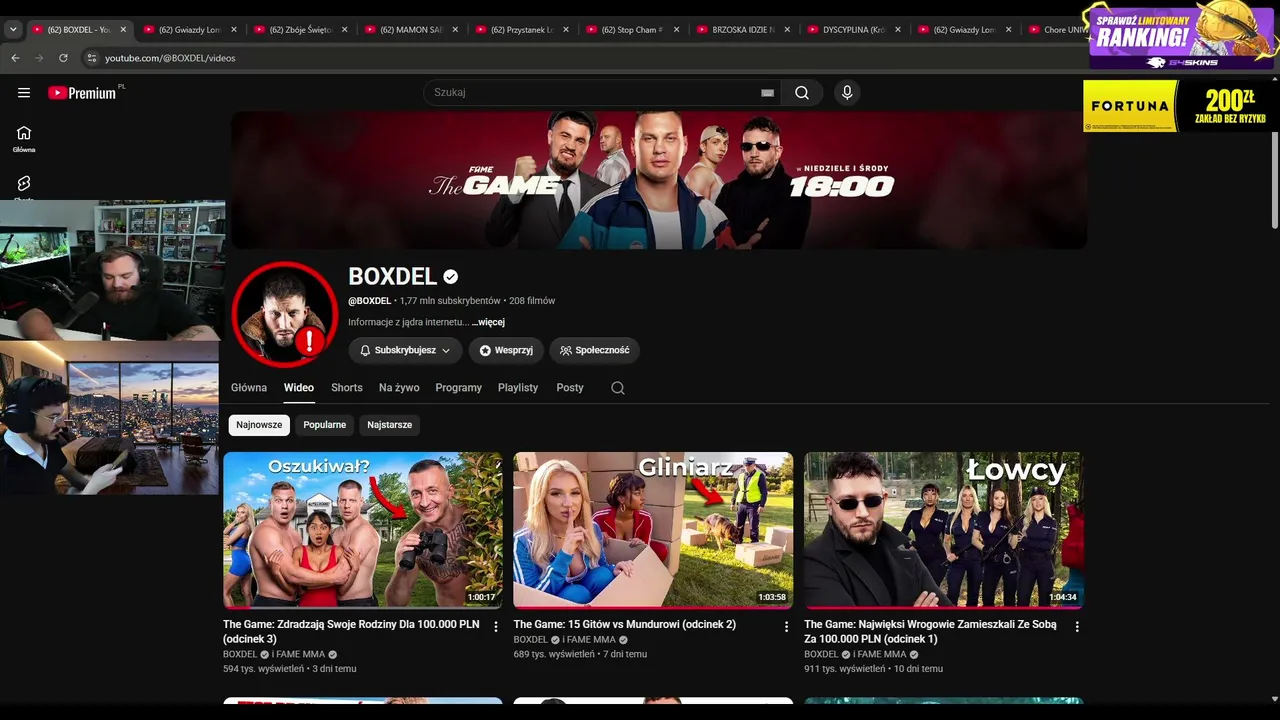Click the Wesprzyj button

coord(506,351)
